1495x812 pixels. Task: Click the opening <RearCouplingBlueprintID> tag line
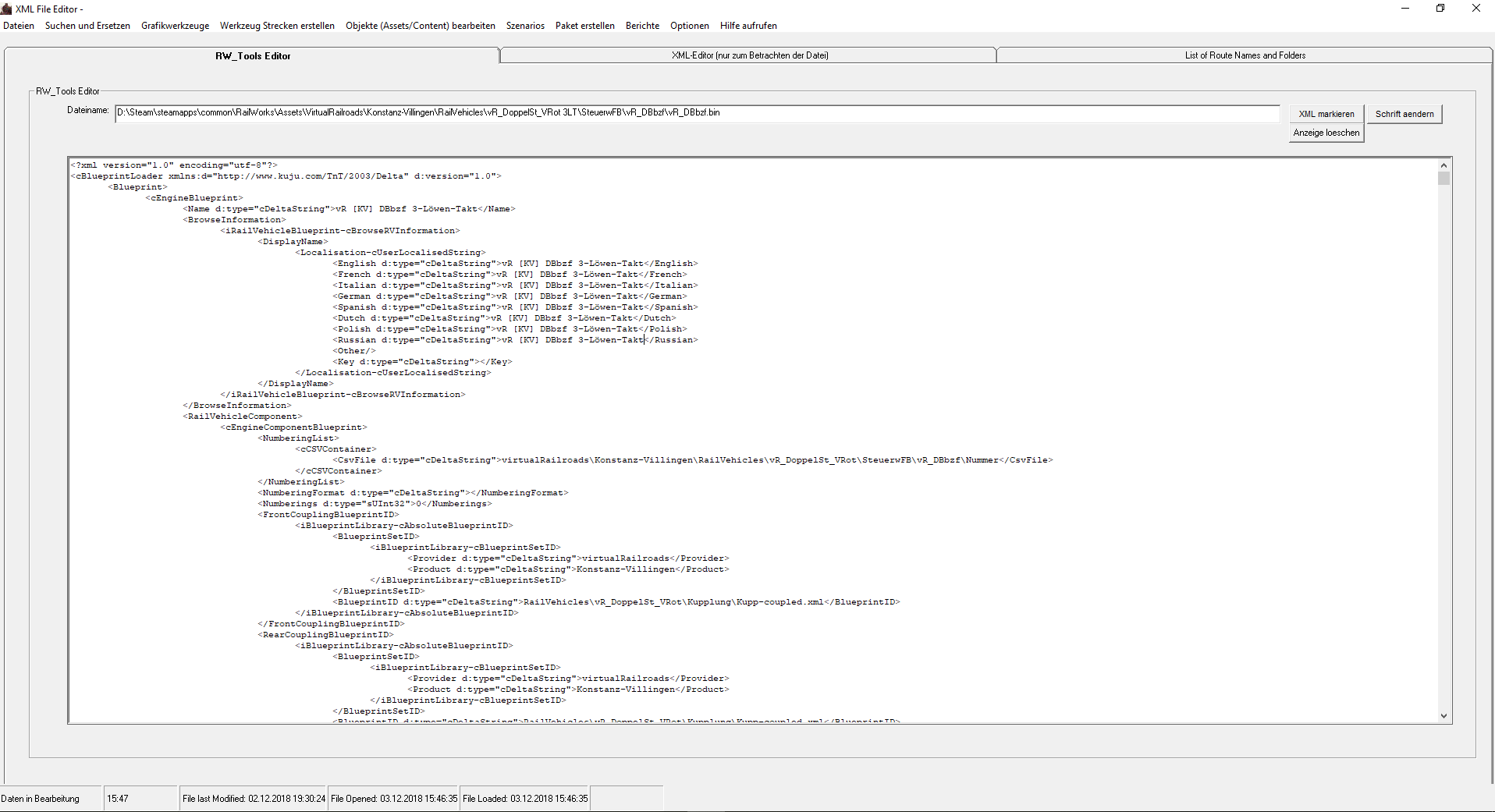click(326, 635)
